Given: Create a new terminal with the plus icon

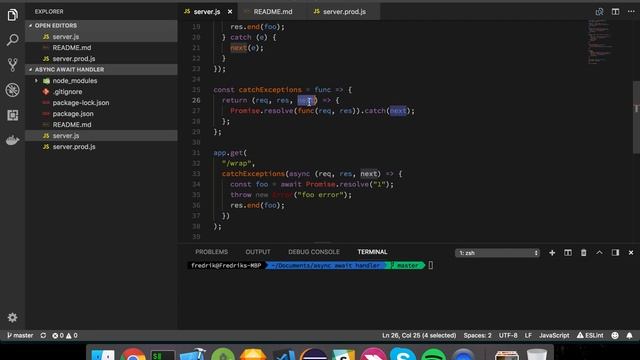Looking at the screenshot, I should click(x=552, y=253).
